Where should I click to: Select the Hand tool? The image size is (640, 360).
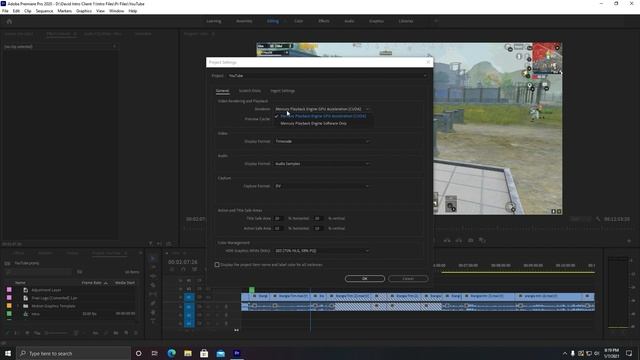click(x=153, y=312)
